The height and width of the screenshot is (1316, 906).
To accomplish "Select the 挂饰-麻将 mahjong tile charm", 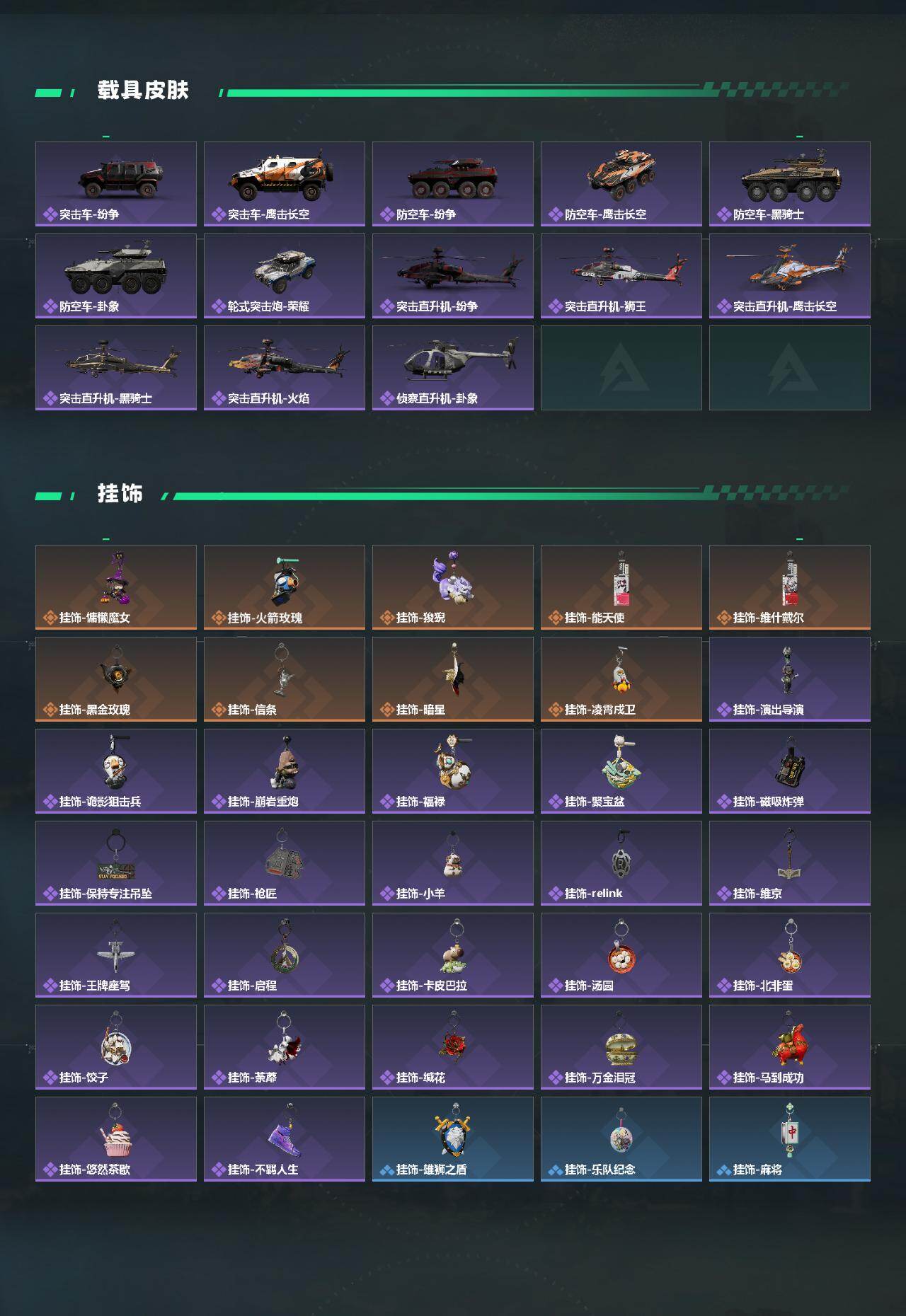I will (x=790, y=1139).
